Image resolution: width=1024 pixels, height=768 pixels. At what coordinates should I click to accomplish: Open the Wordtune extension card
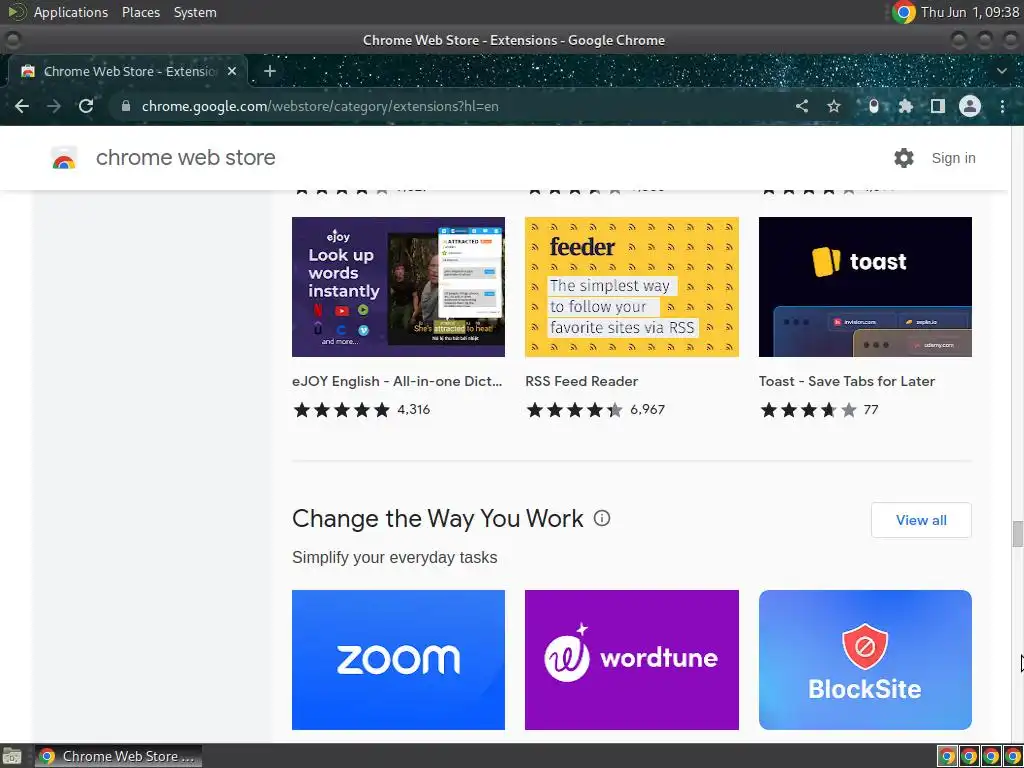[632, 660]
